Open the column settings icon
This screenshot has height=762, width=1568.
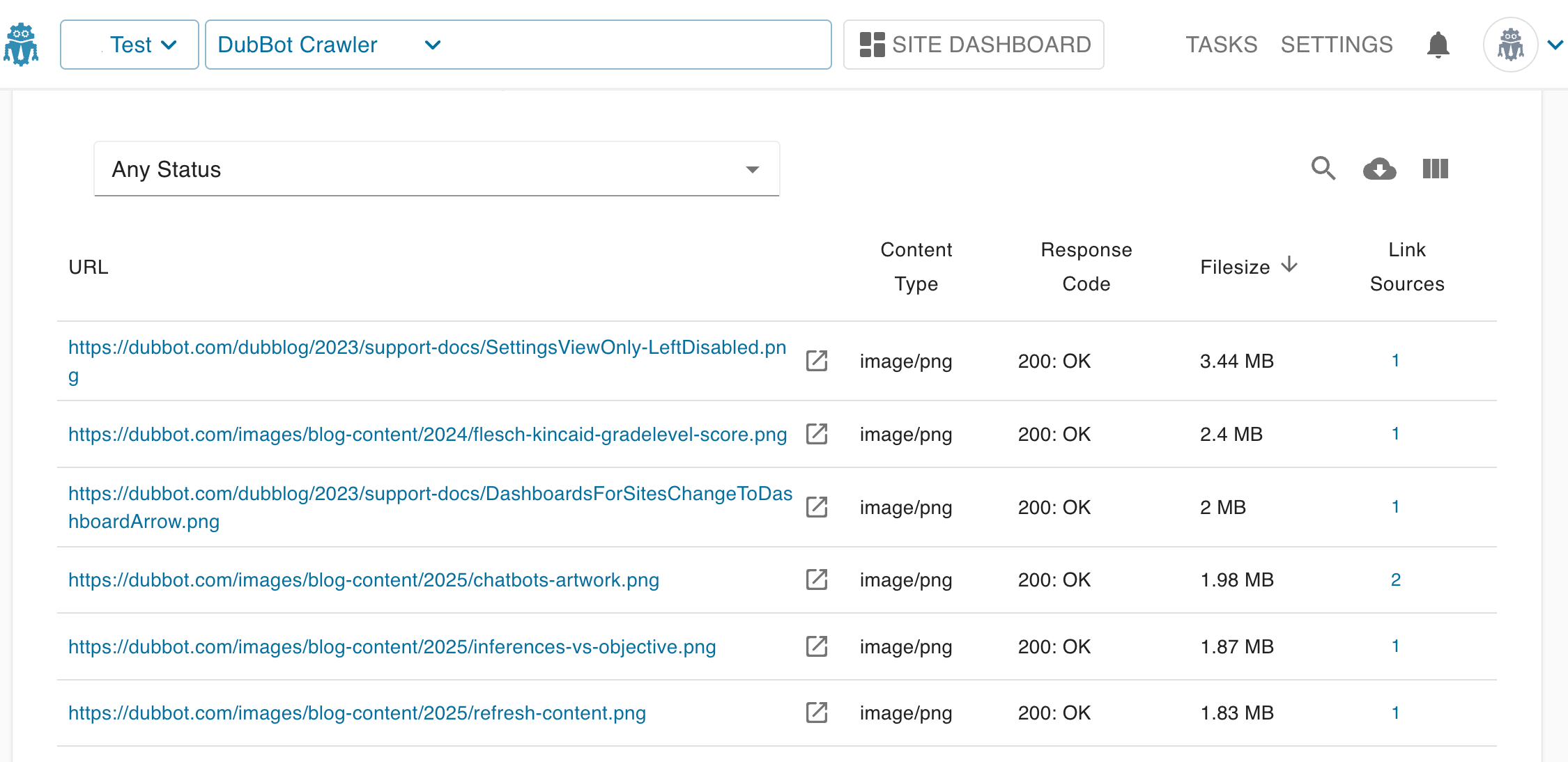[x=1434, y=169]
